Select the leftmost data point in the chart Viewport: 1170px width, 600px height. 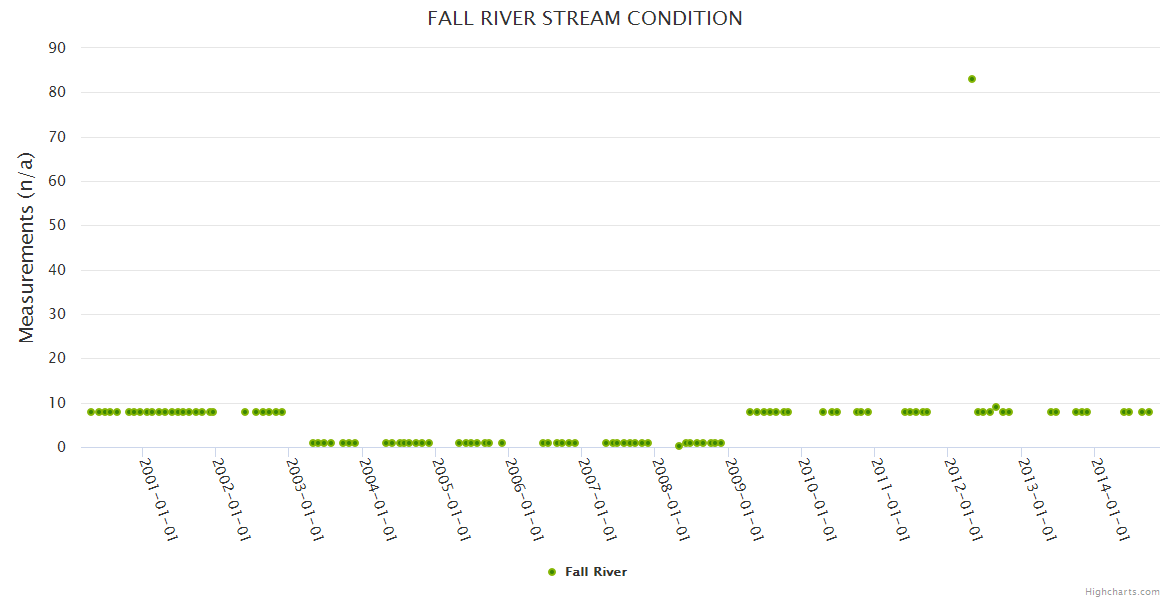click(91, 412)
